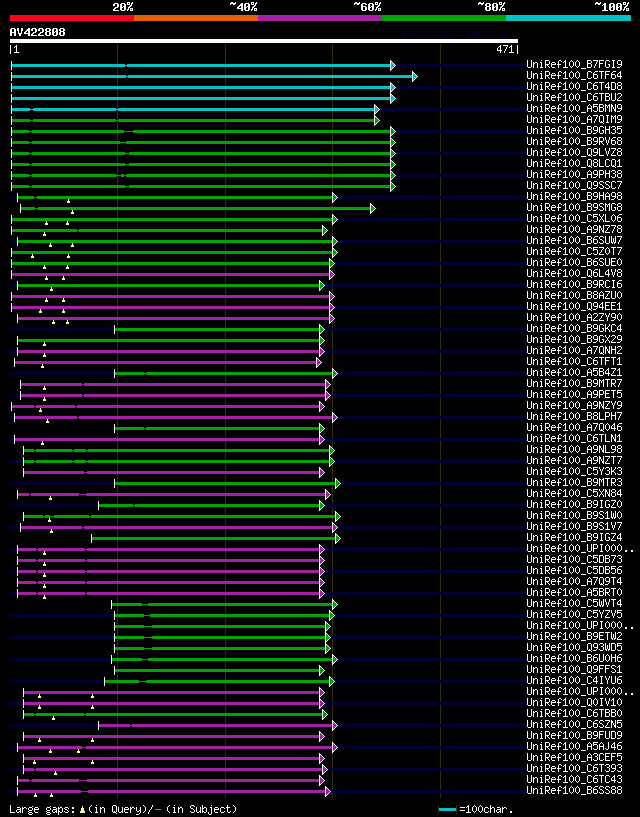640x817 pixels.
Task: Select the UniRef100_B9ETW2 label
Action: click(574, 636)
